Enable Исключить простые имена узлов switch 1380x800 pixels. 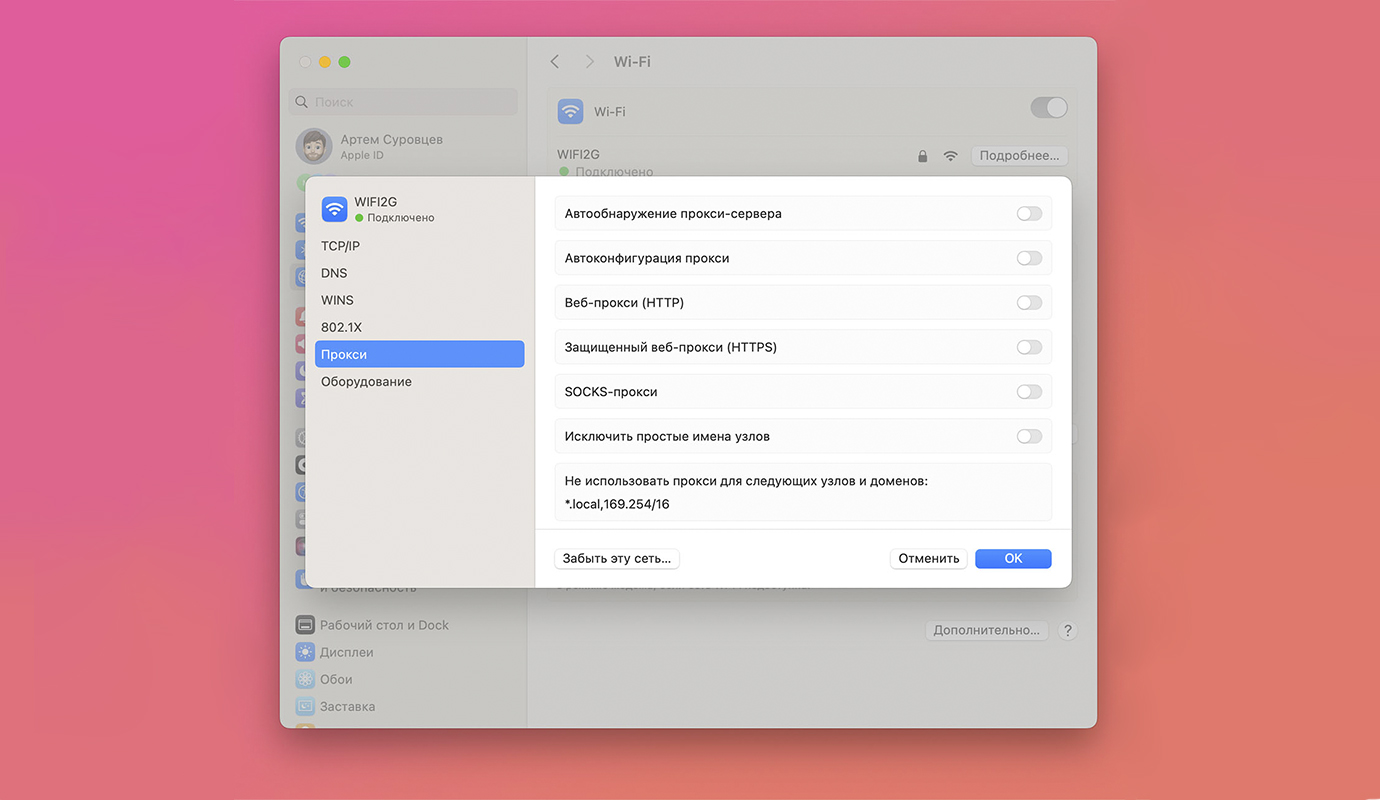[x=1029, y=436]
